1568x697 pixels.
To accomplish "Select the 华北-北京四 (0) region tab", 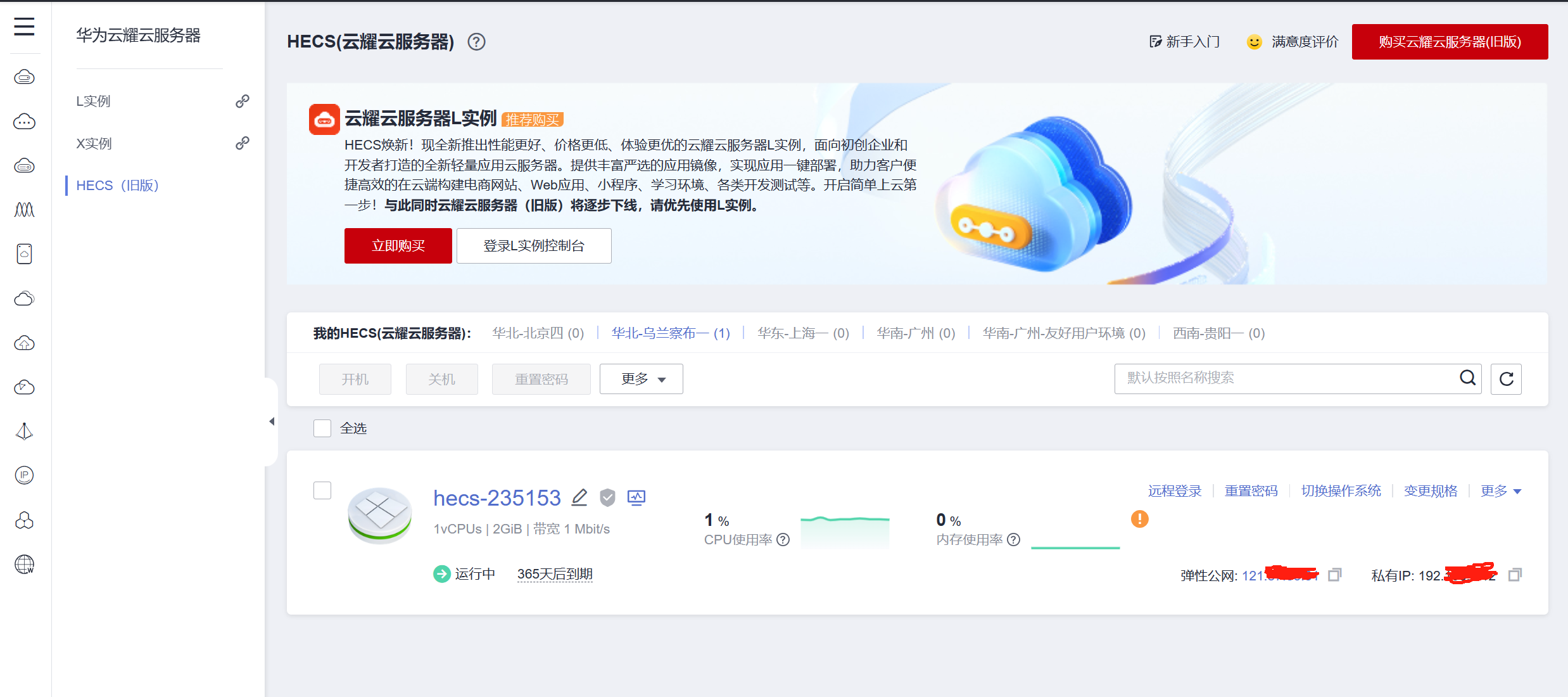I will [538, 333].
